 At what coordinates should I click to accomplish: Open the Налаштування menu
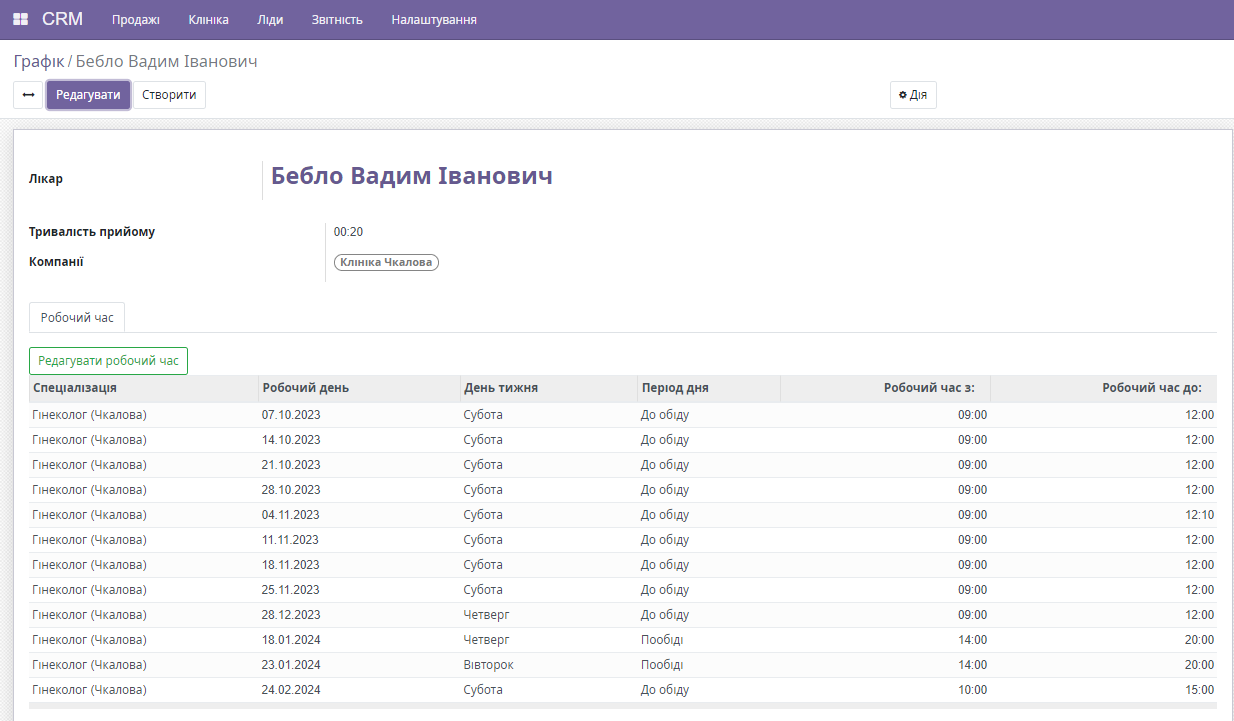point(433,20)
